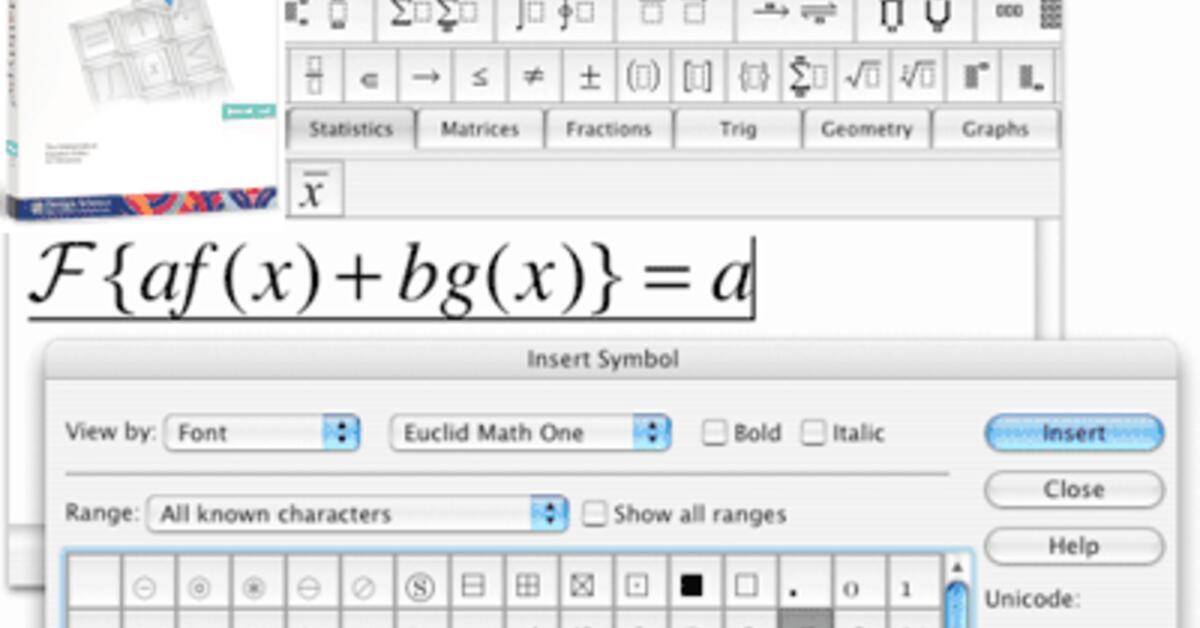This screenshot has width=1200, height=628.
Task: Open the View by Font dropdown
Action: click(x=262, y=433)
